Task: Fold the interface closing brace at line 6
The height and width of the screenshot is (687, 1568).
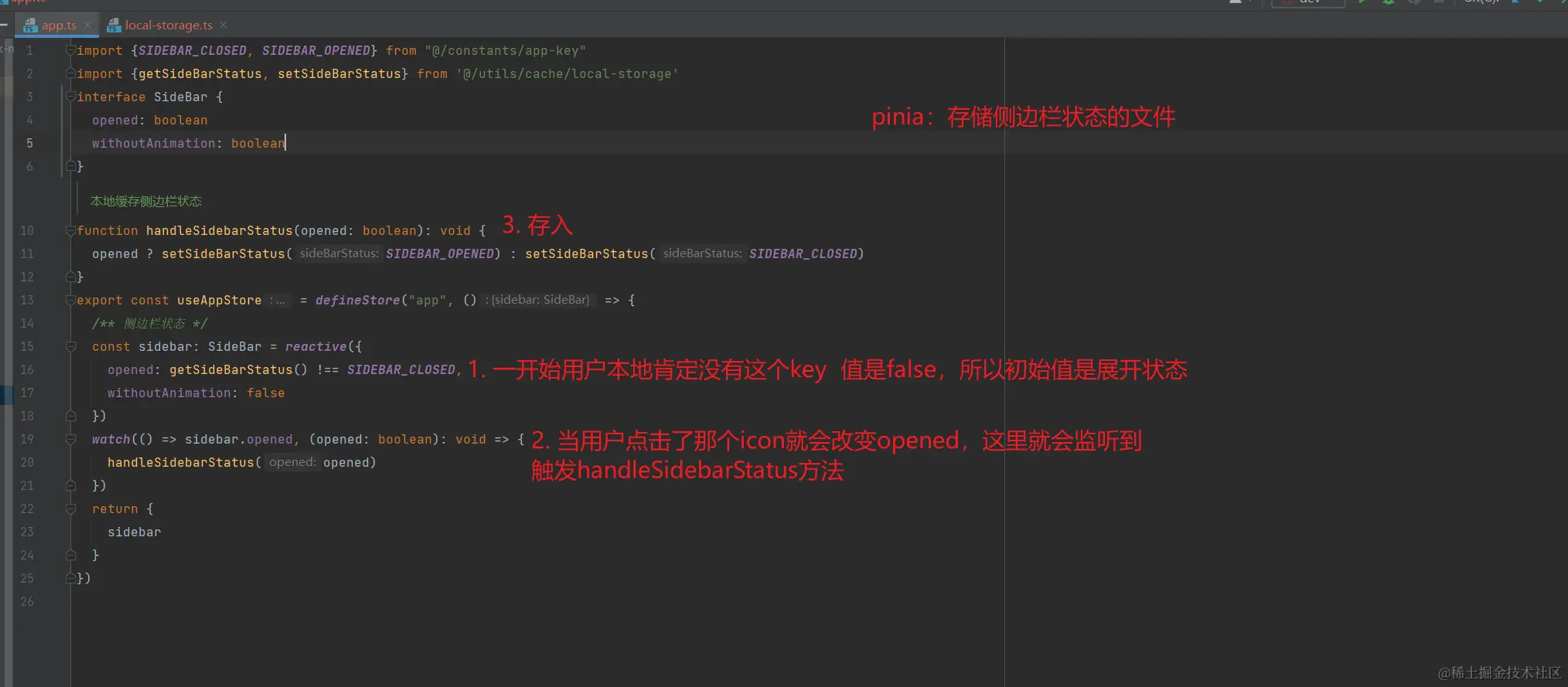Action: tap(70, 166)
